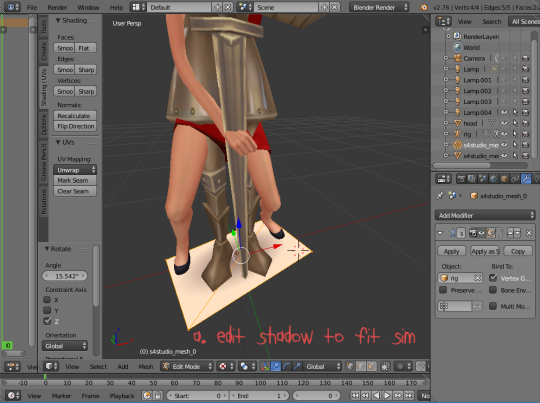
Task: Toggle Armature modifier render visibility
Action: click(473, 233)
